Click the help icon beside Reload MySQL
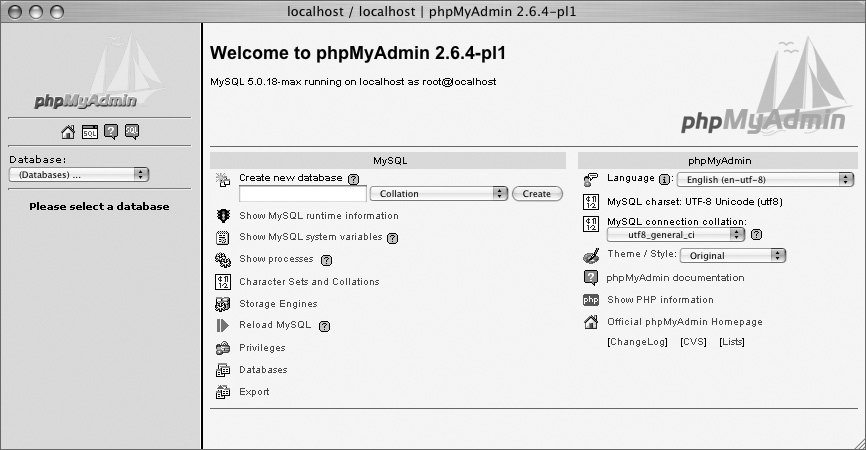This screenshot has height=450, width=866. click(325, 326)
